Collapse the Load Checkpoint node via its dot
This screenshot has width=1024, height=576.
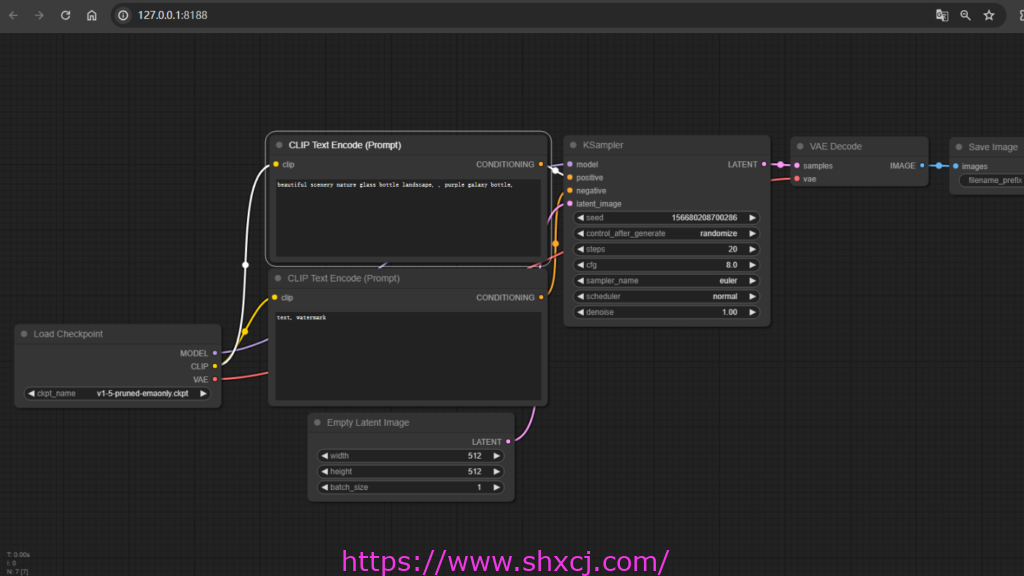coord(24,334)
